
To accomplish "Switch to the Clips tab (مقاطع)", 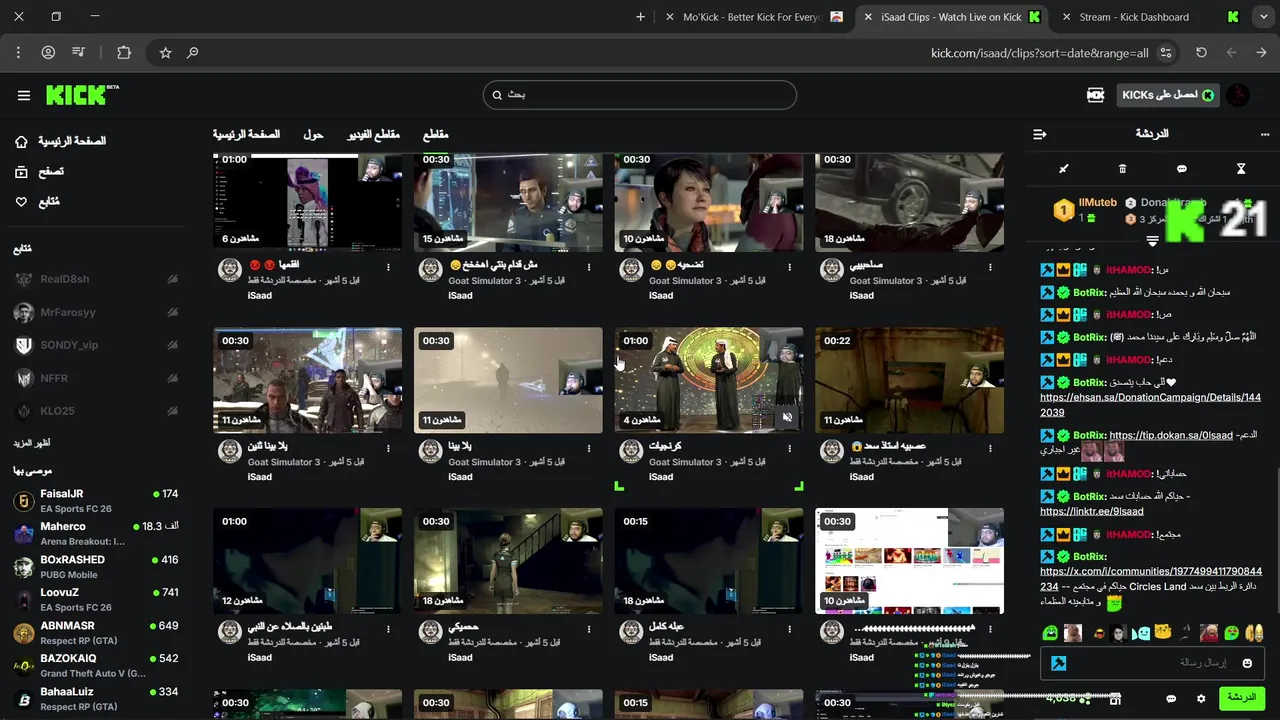I will point(436,134).
